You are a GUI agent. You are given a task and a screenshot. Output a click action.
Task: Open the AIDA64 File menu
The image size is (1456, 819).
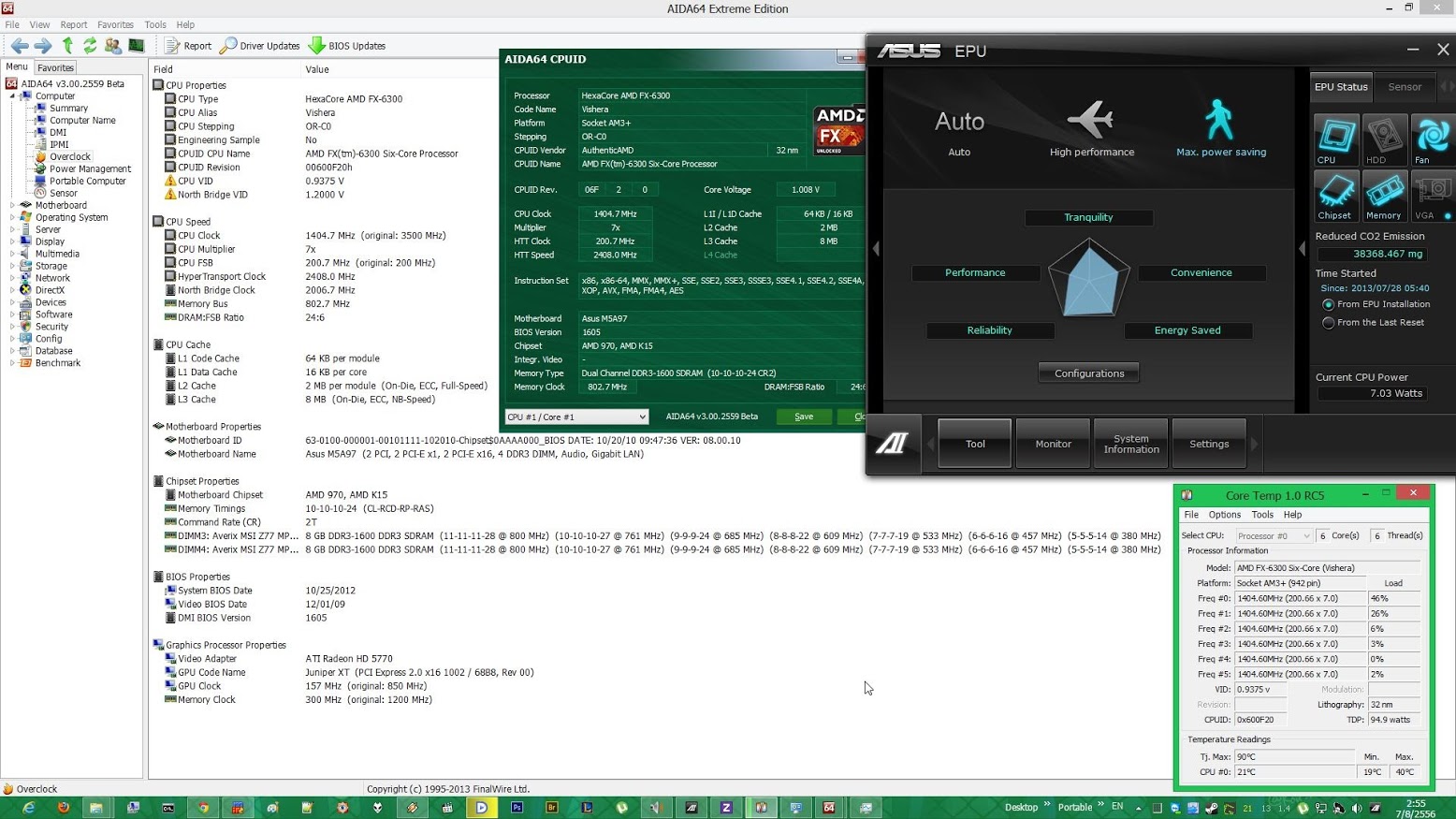[x=12, y=25]
